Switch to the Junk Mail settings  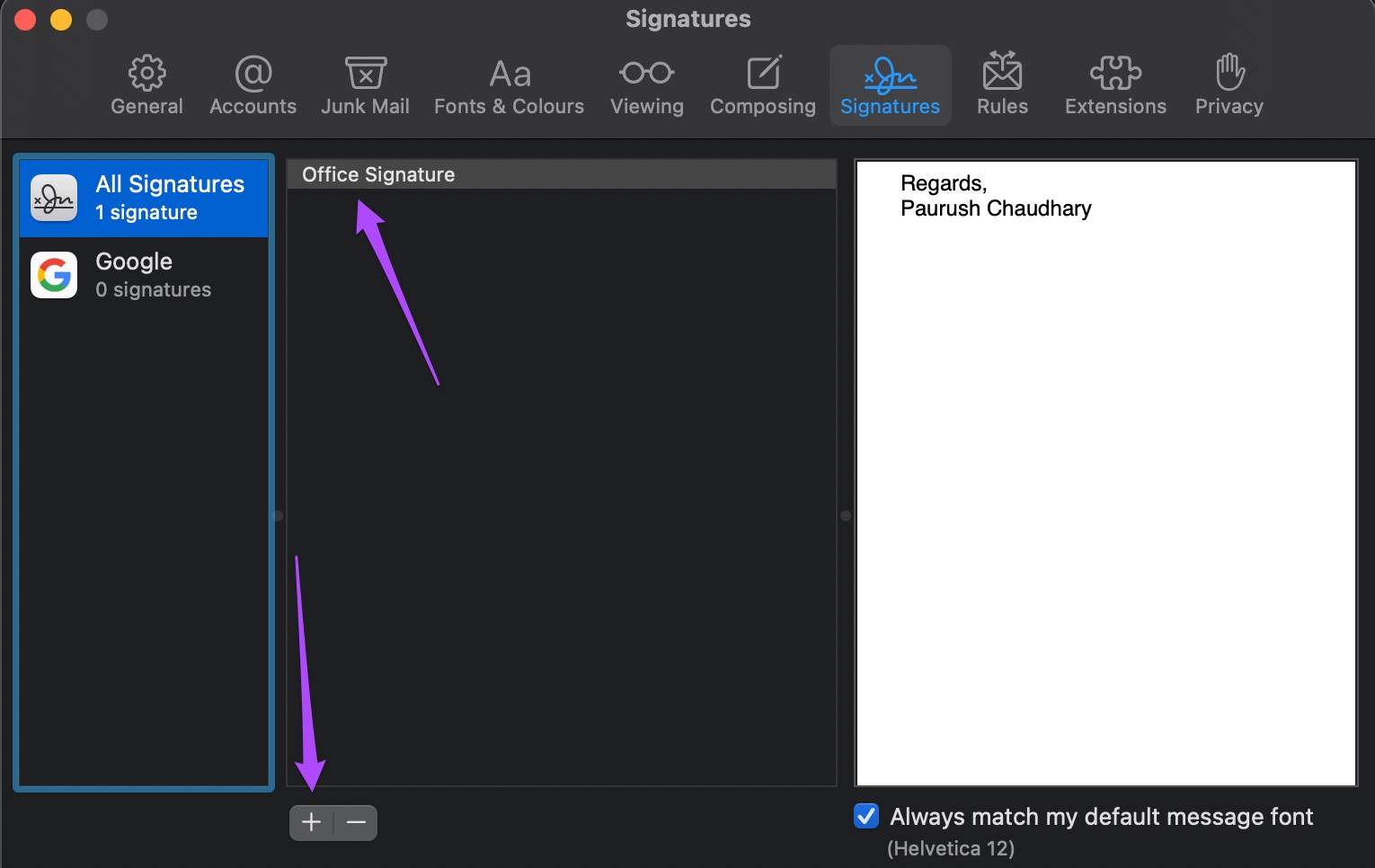pyautogui.click(x=365, y=86)
